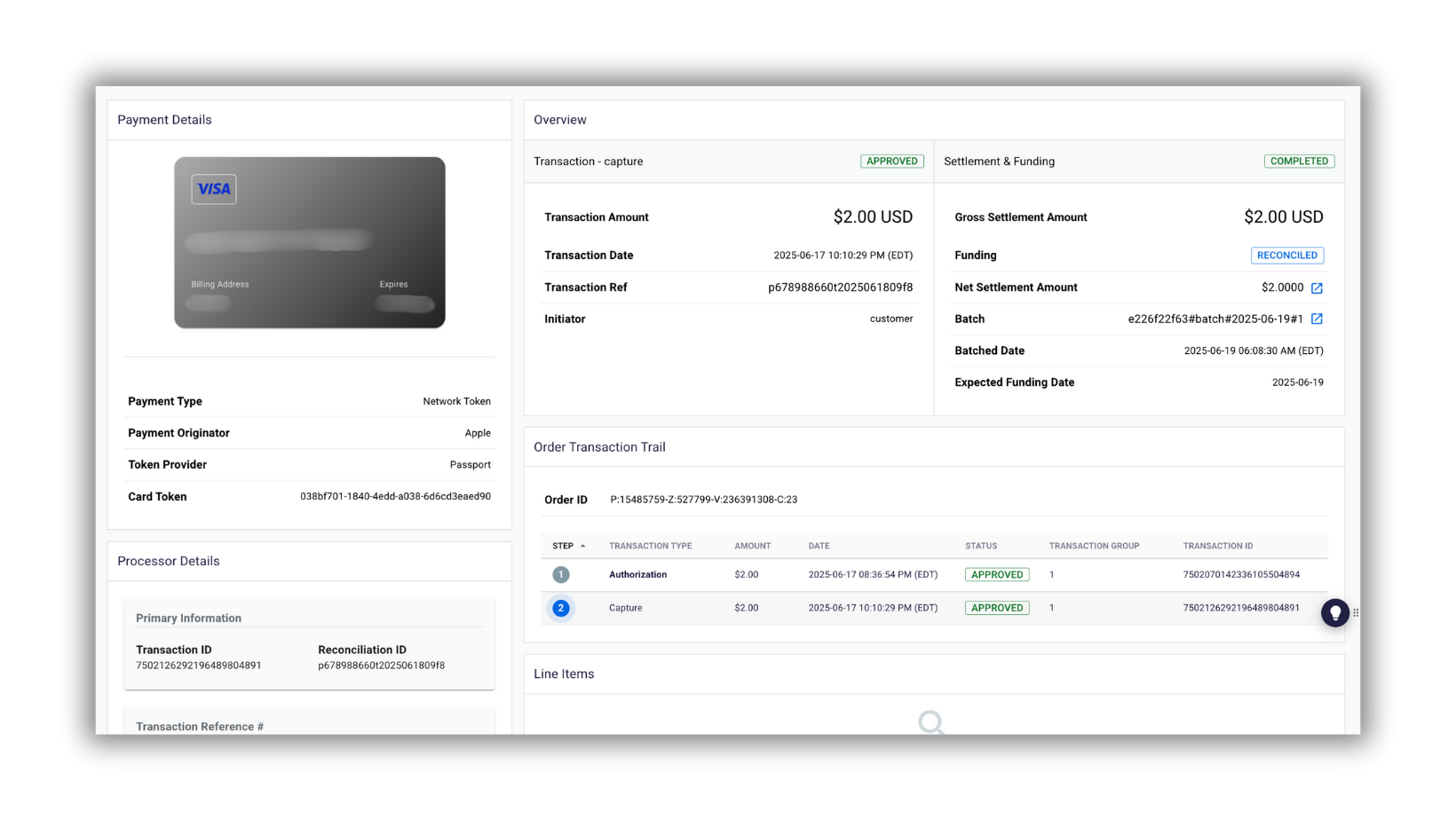Click the Network Token payment type value

tap(456, 402)
